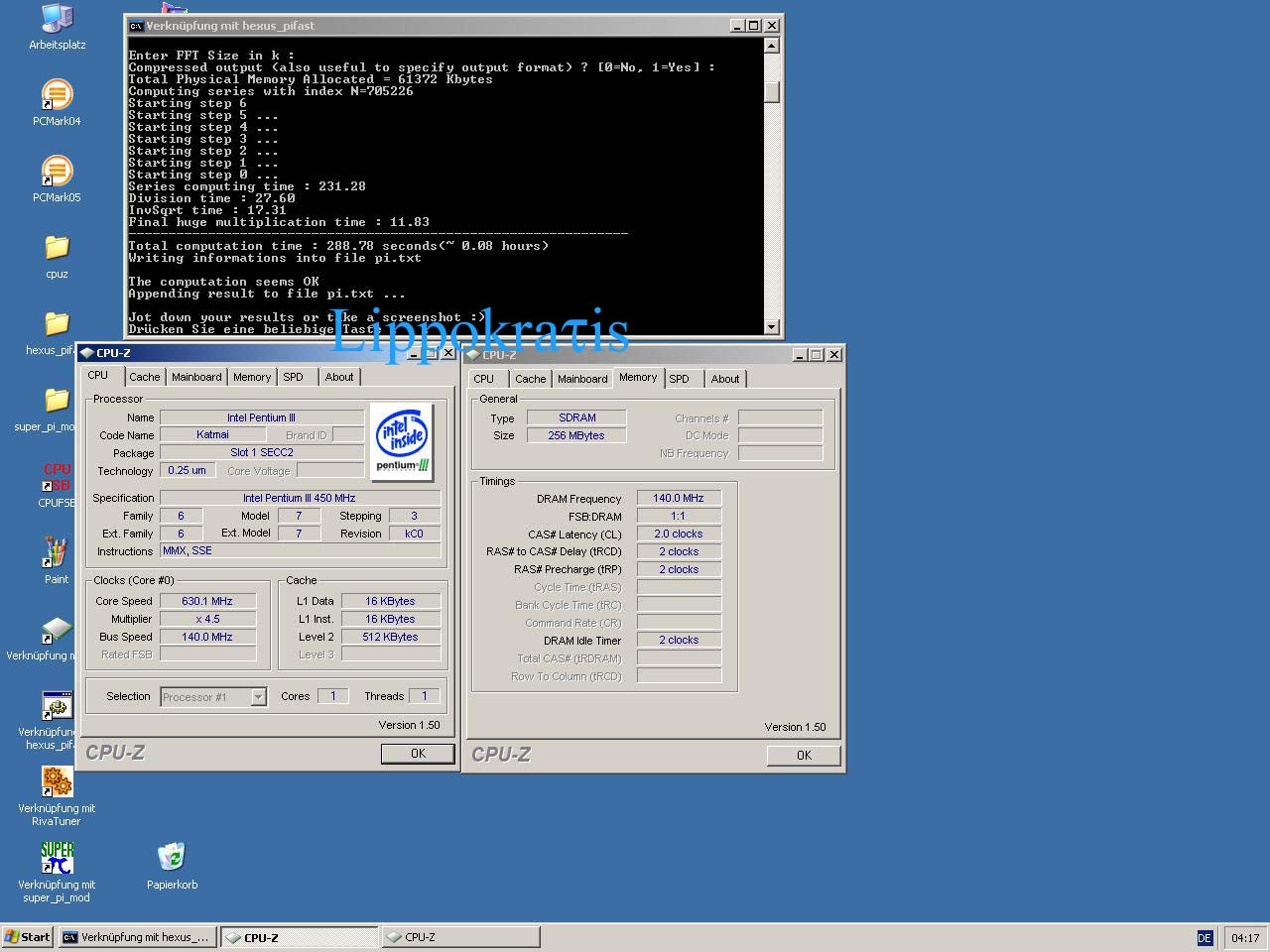Viewport: 1270px width, 952px height.
Task: Click the Intel Pentium III logo
Action: pos(402,442)
